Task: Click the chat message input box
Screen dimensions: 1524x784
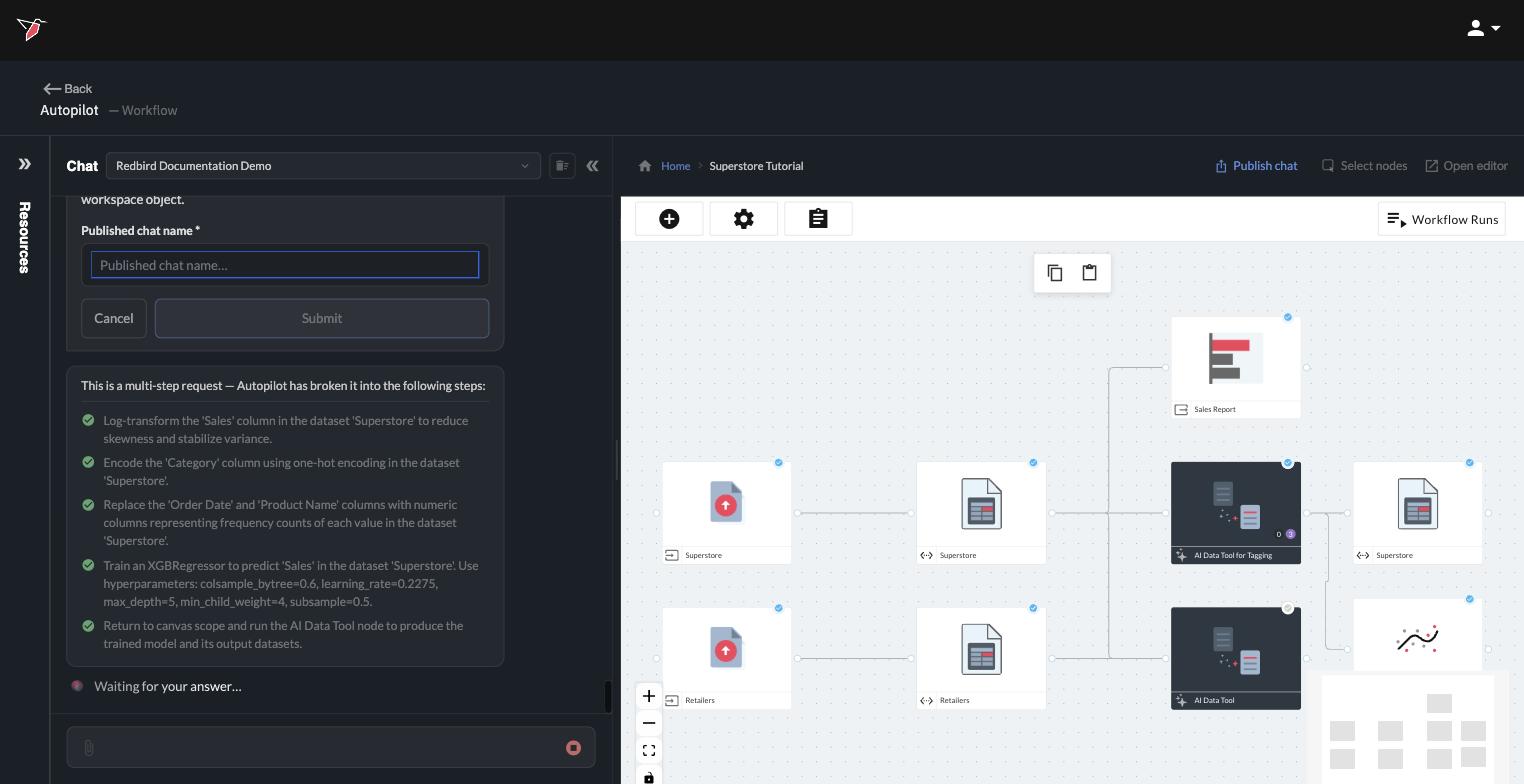Action: point(330,748)
